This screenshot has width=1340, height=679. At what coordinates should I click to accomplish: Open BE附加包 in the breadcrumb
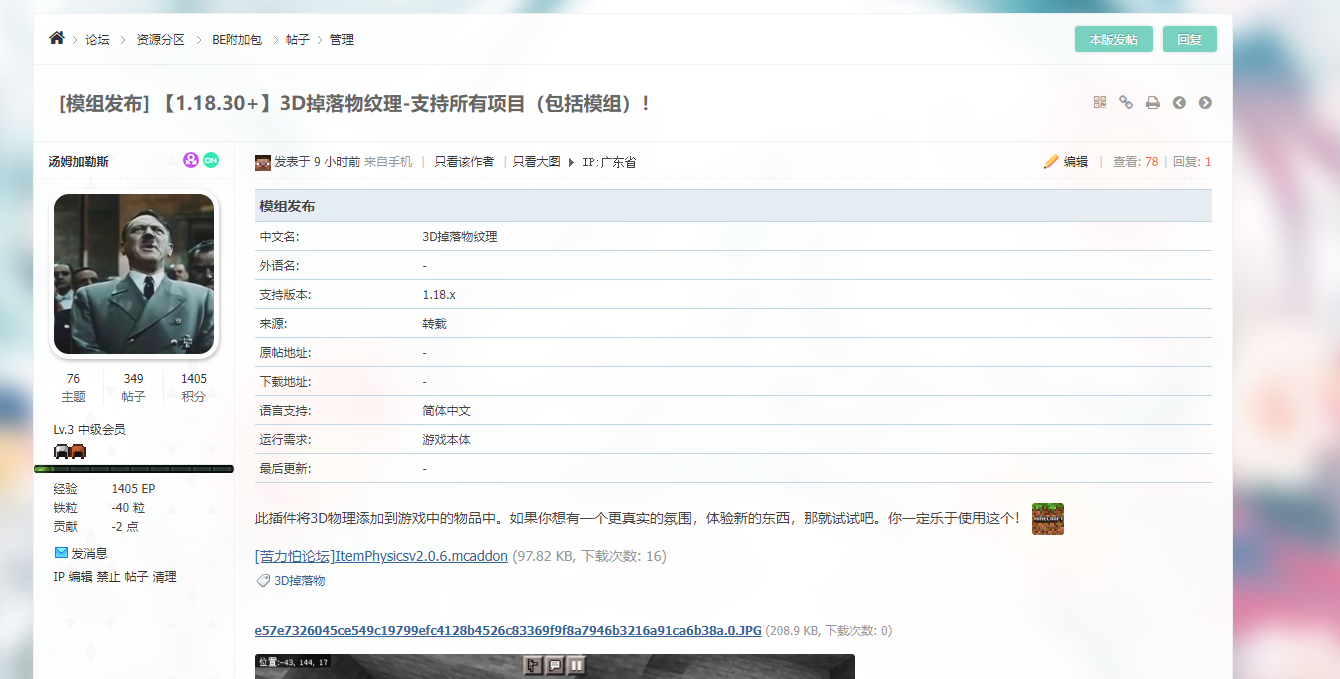pyautogui.click(x=236, y=40)
